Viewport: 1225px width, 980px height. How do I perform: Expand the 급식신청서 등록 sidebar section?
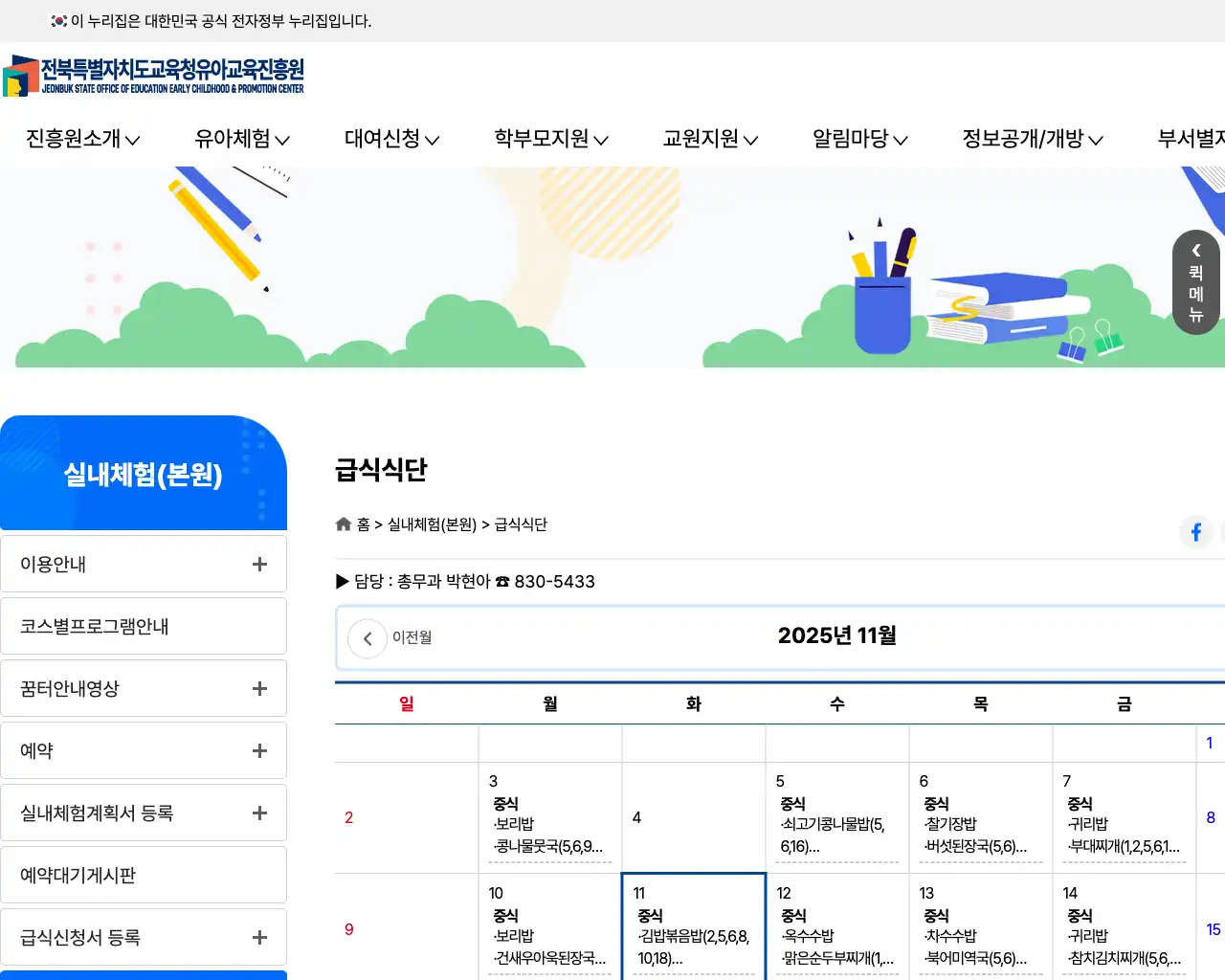coord(258,937)
